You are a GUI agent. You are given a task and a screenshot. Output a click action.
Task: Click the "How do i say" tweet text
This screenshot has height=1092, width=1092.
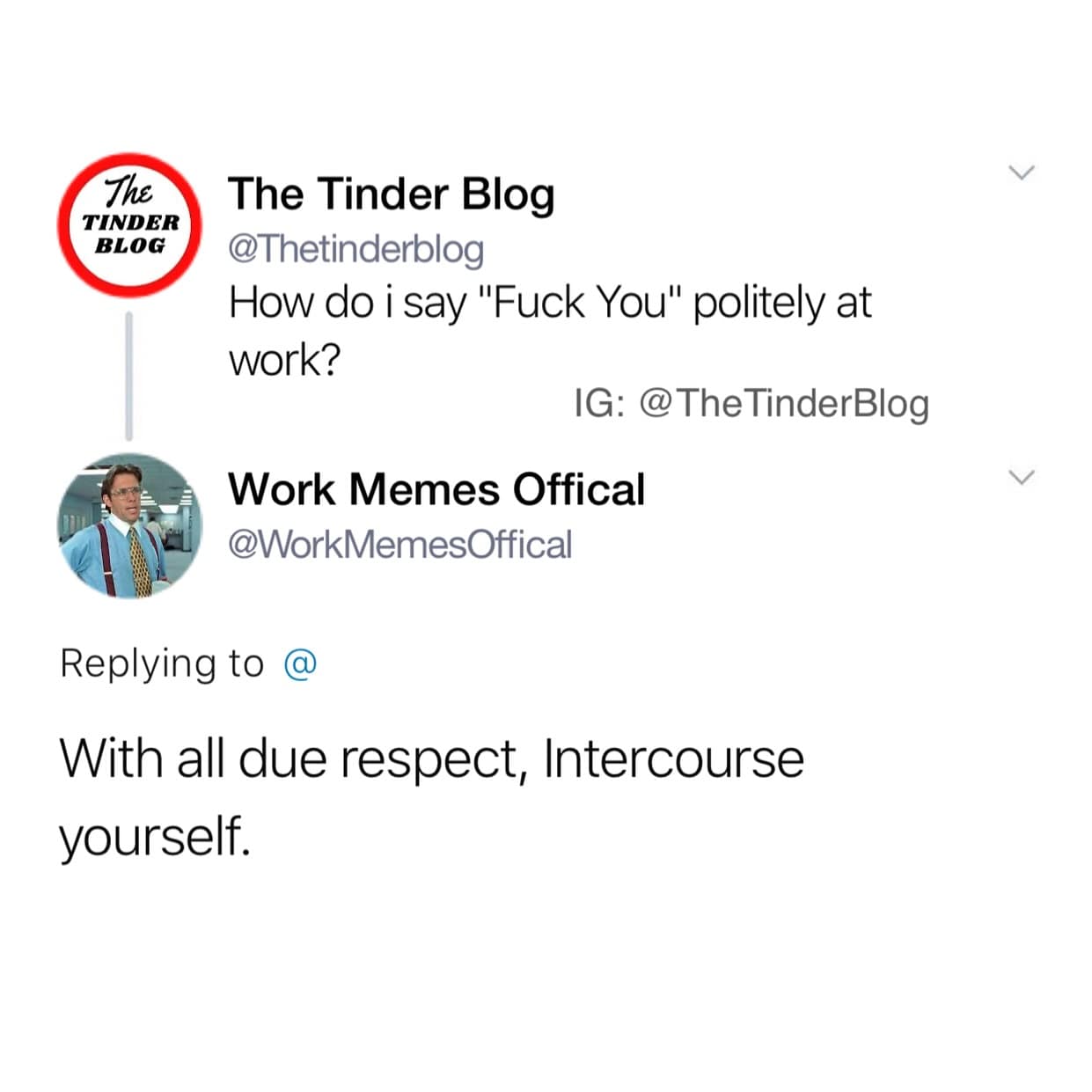tap(550, 330)
